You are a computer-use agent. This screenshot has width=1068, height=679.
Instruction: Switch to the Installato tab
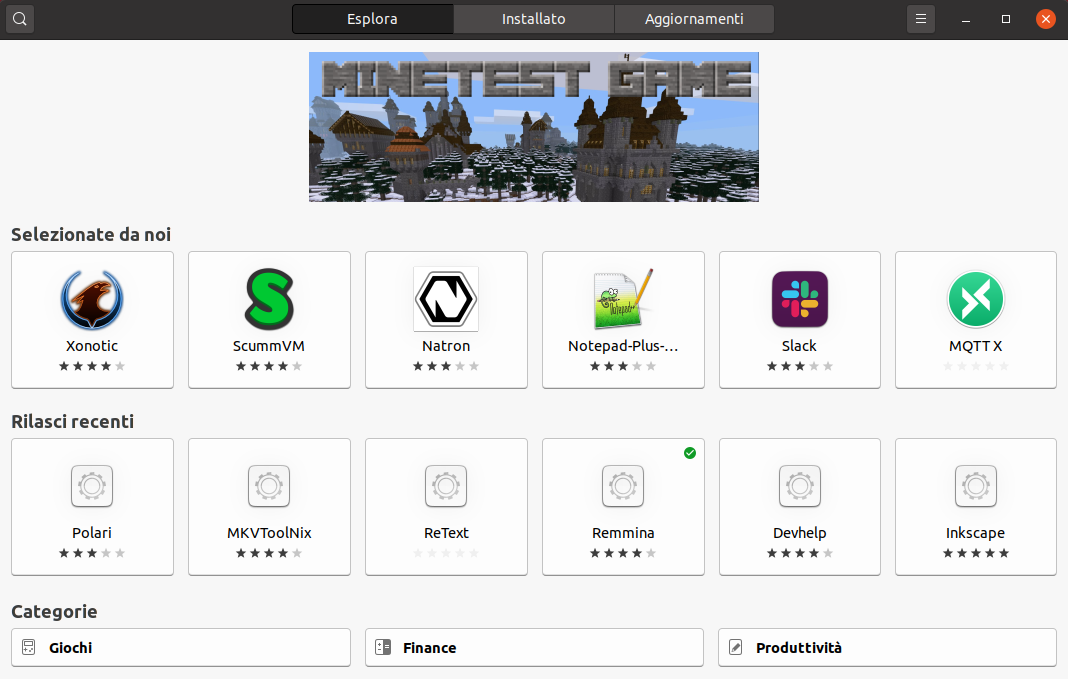(533, 19)
